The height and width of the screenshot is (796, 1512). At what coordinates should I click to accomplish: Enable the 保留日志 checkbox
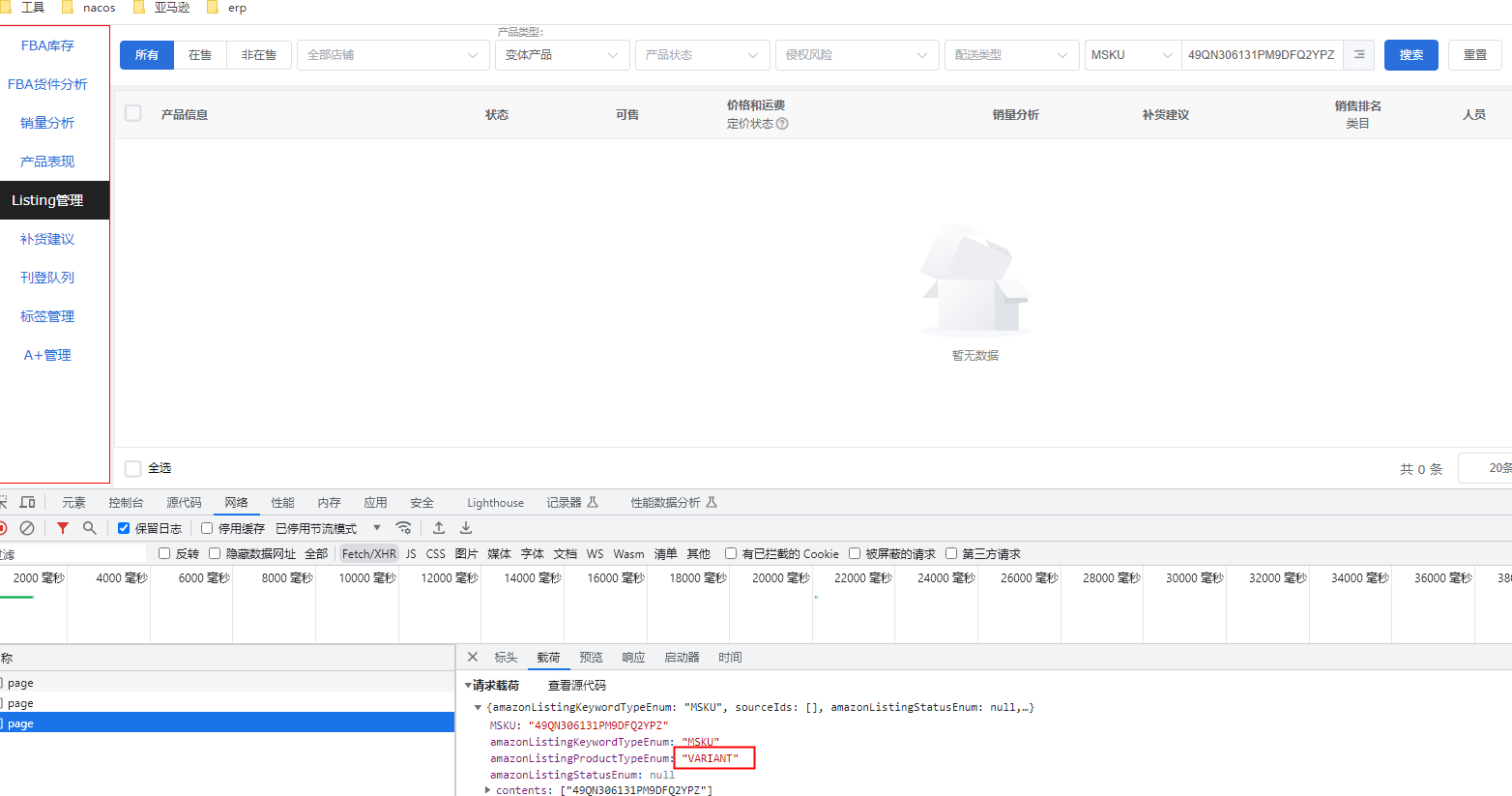(124, 528)
